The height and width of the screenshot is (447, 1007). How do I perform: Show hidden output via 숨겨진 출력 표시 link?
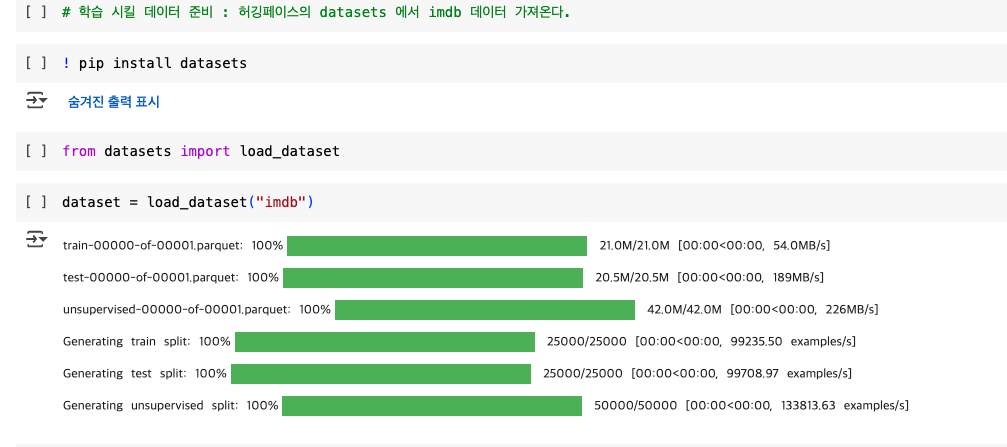(x=114, y=101)
